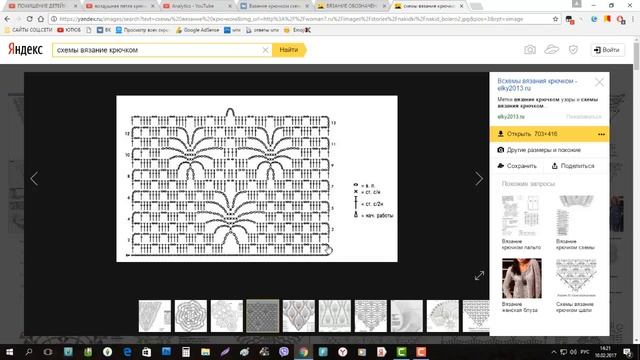Close the image info side panel

click(x=599, y=82)
